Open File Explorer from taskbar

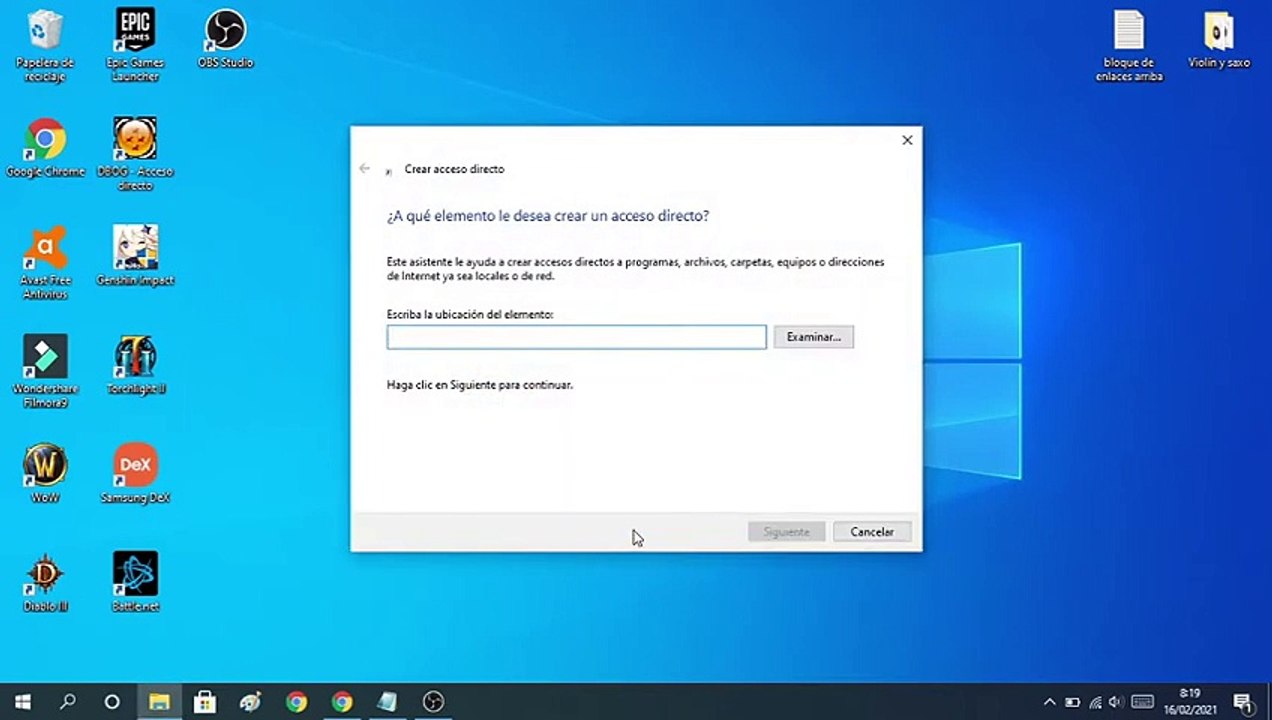click(158, 702)
